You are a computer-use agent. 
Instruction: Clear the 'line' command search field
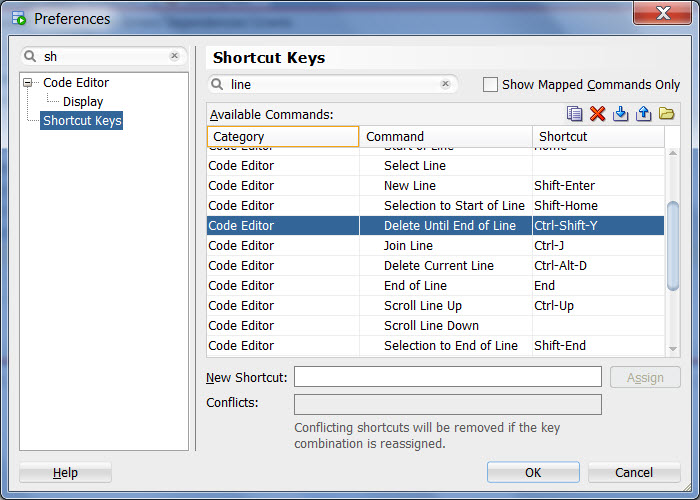pos(446,85)
